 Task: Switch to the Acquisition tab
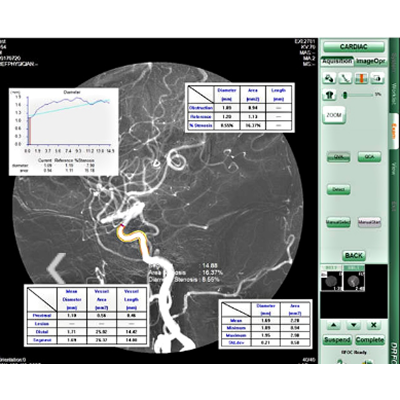pos(337,61)
